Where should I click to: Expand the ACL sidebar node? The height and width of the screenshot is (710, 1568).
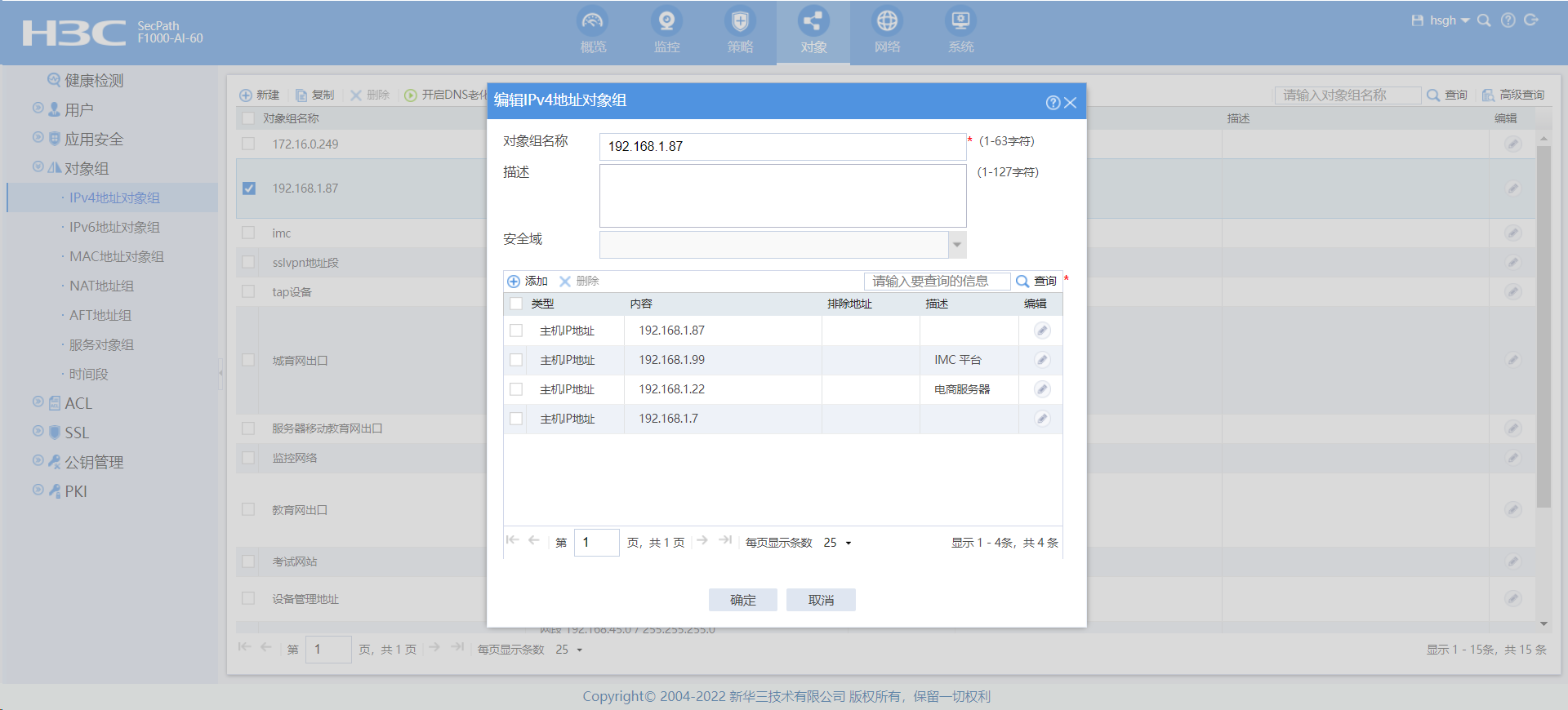[x=38, y=402]
